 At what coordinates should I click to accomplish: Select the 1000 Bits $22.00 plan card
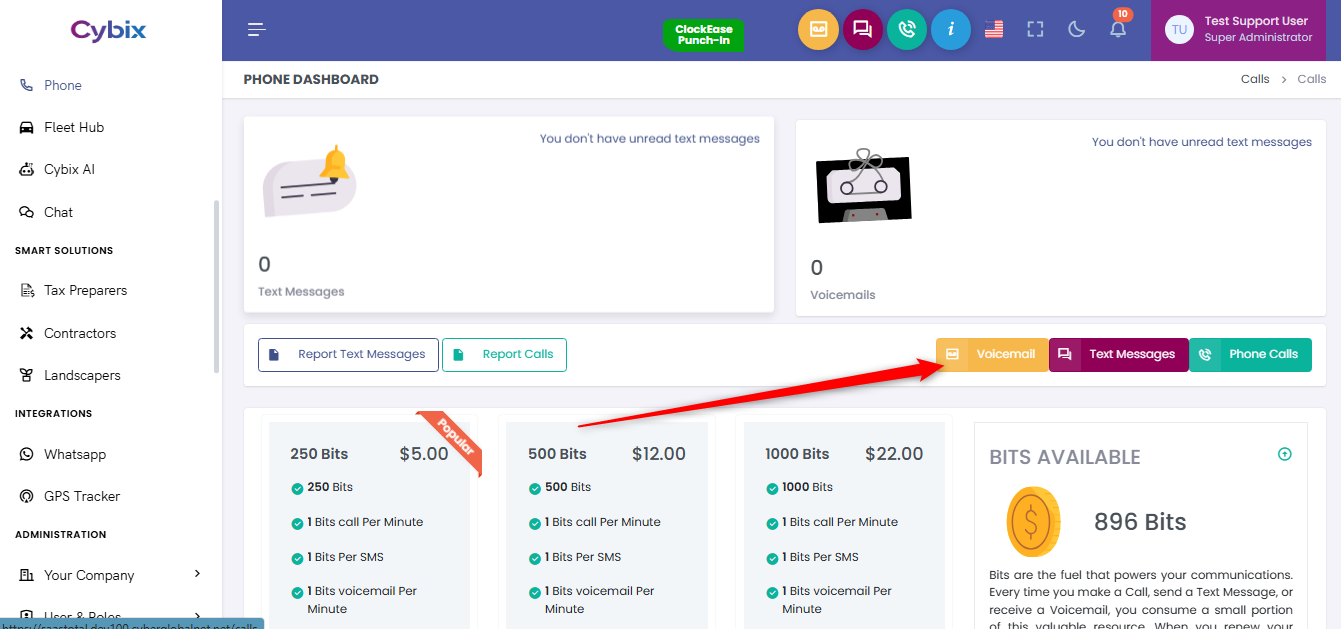coord(844,525)
